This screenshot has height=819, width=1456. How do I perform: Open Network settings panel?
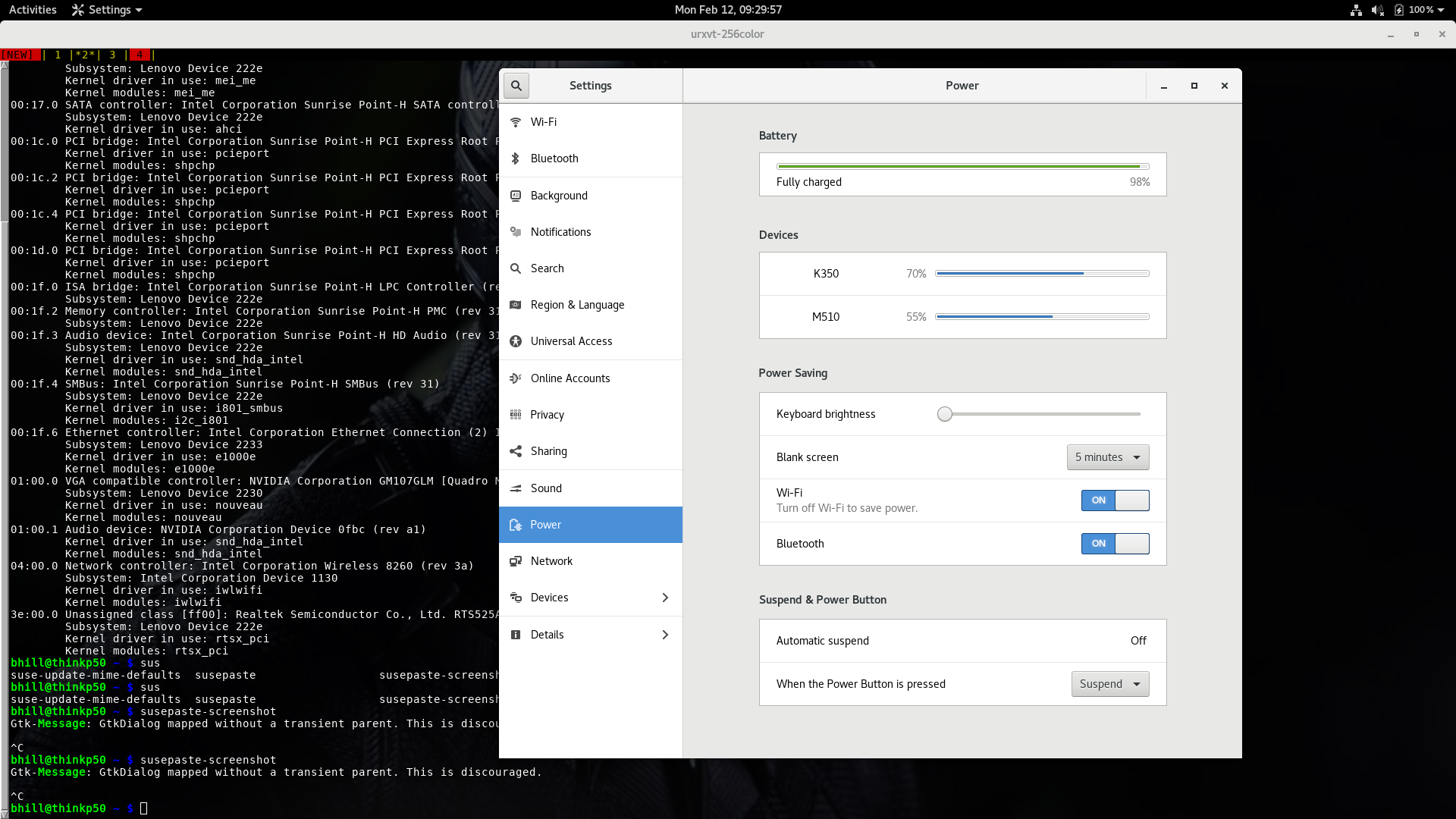point(591,561)
